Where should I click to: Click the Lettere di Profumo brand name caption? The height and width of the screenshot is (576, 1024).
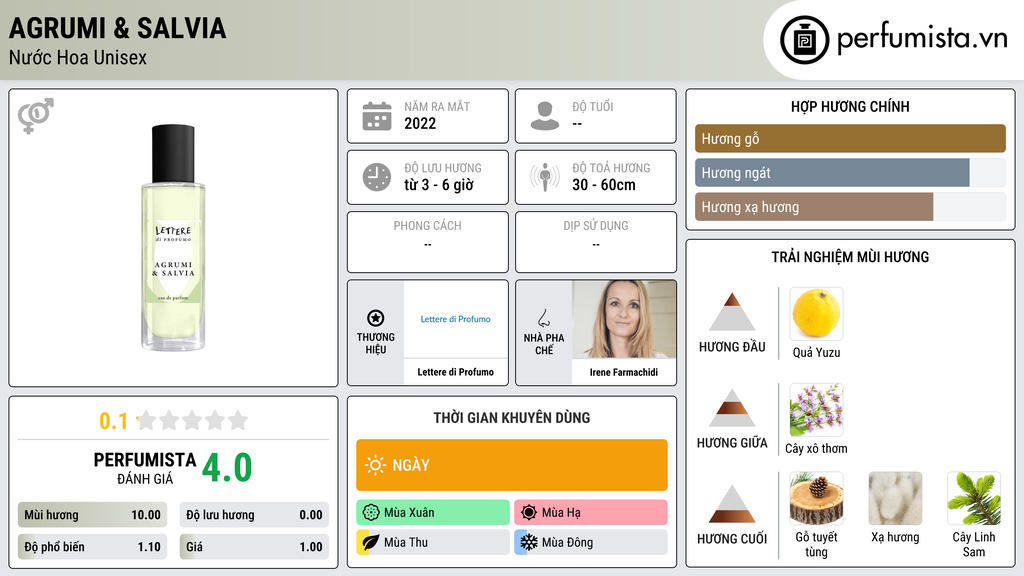click(455, 372)
